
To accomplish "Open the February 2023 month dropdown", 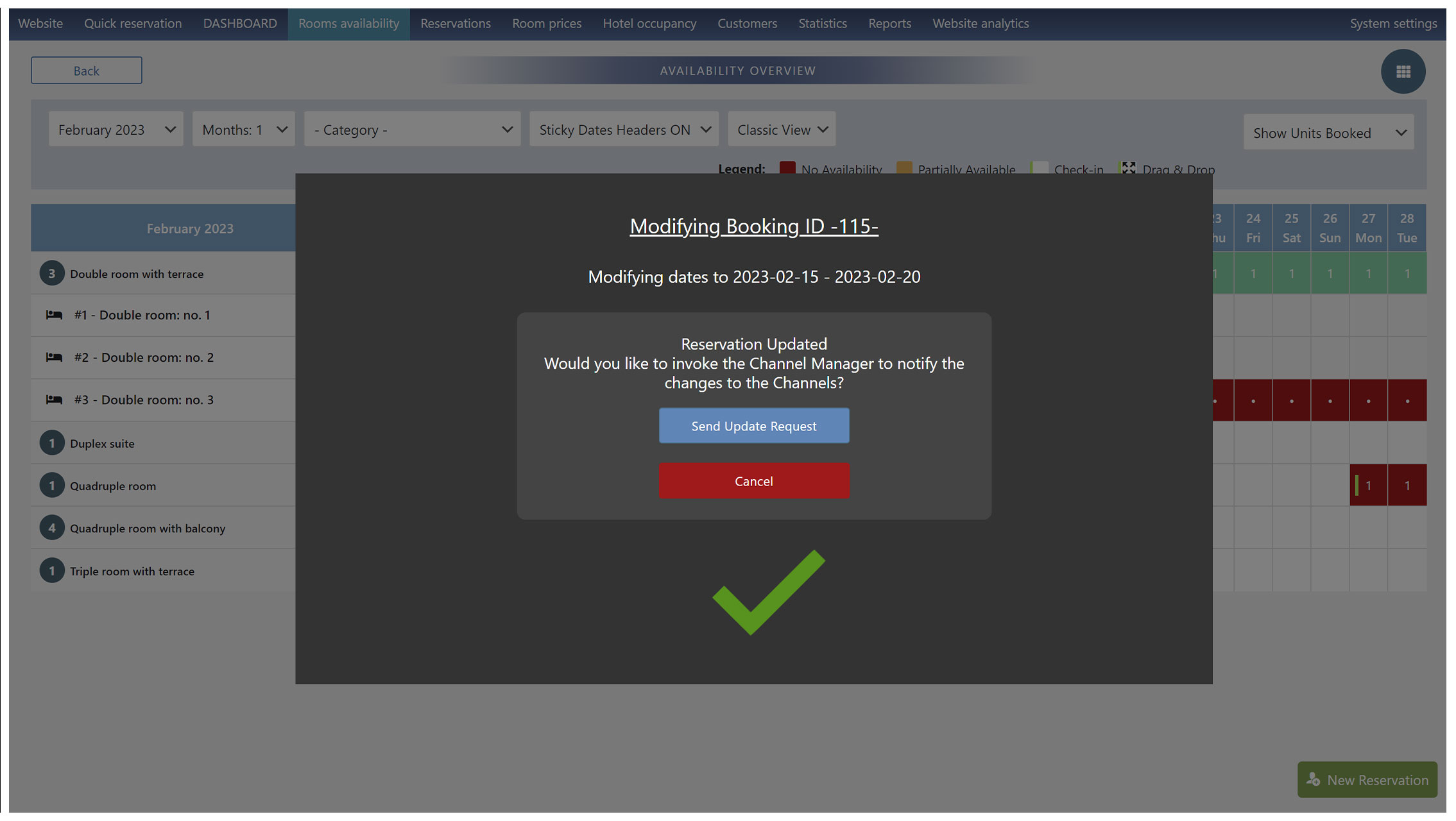I will click(x=116, y=130).
